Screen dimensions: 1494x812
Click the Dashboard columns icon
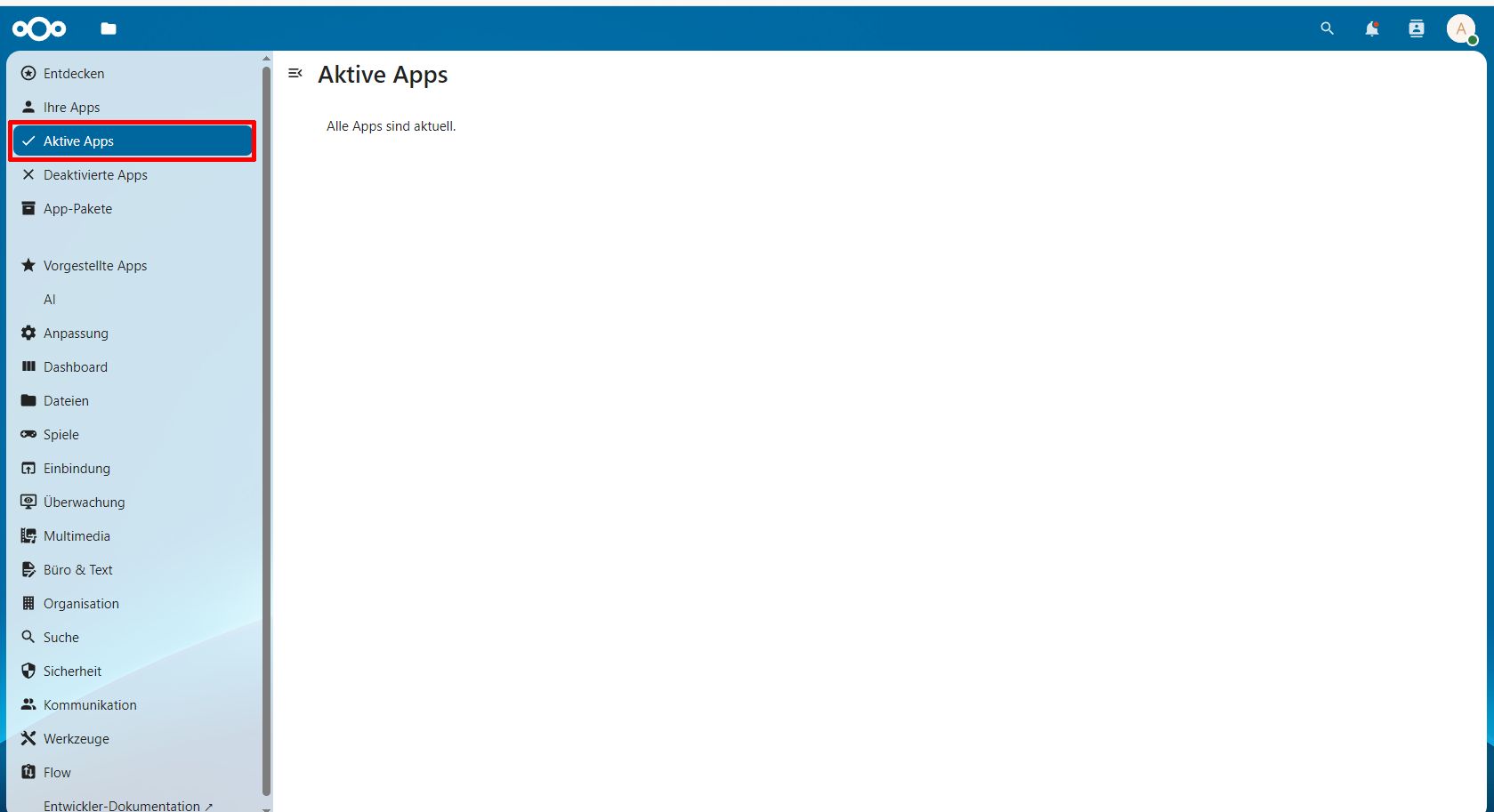point(28,367)
